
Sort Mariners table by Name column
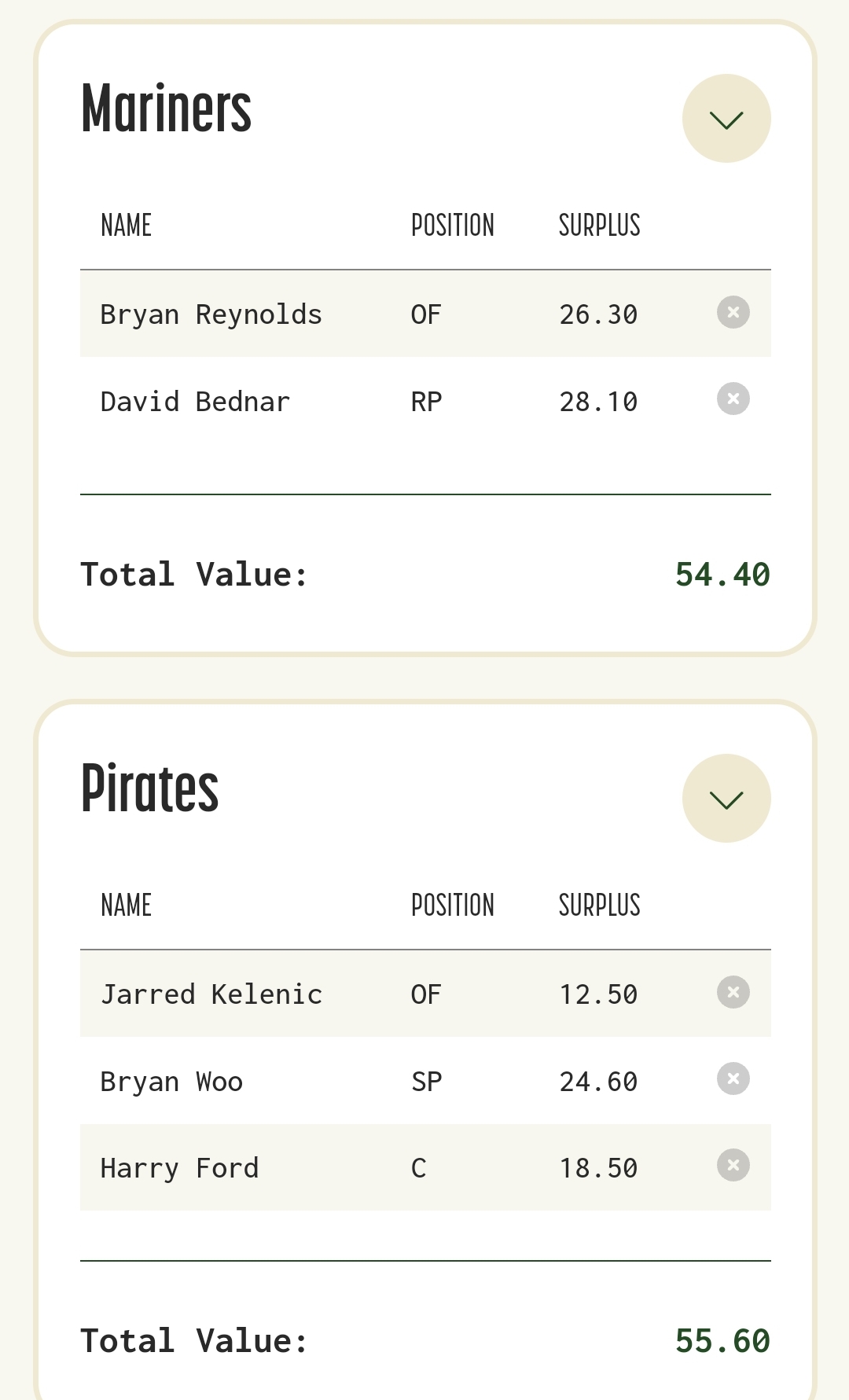click(126, 226)
